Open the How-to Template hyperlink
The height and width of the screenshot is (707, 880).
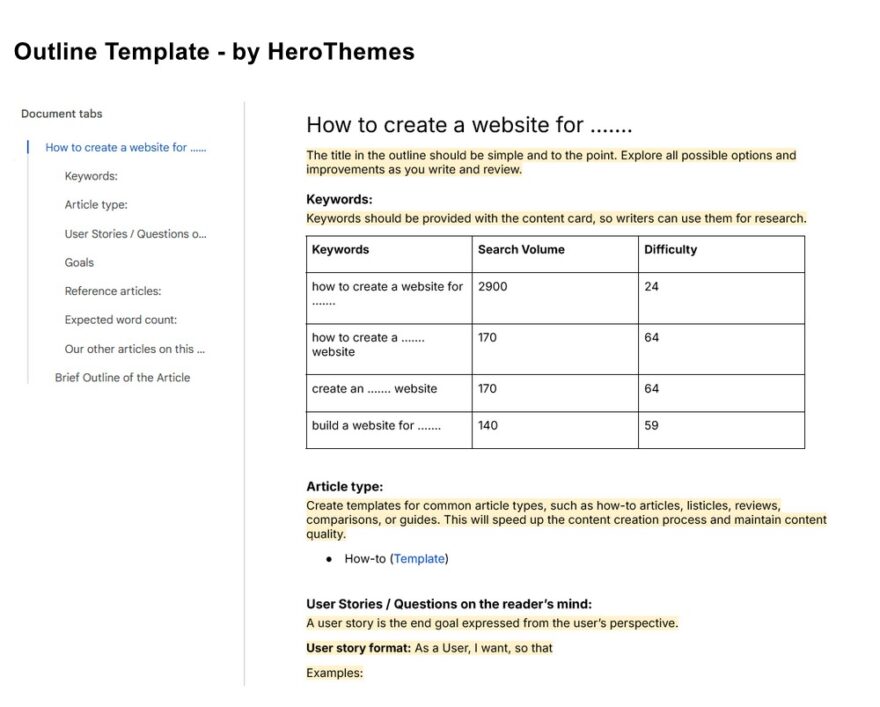[x=419, y=559]
